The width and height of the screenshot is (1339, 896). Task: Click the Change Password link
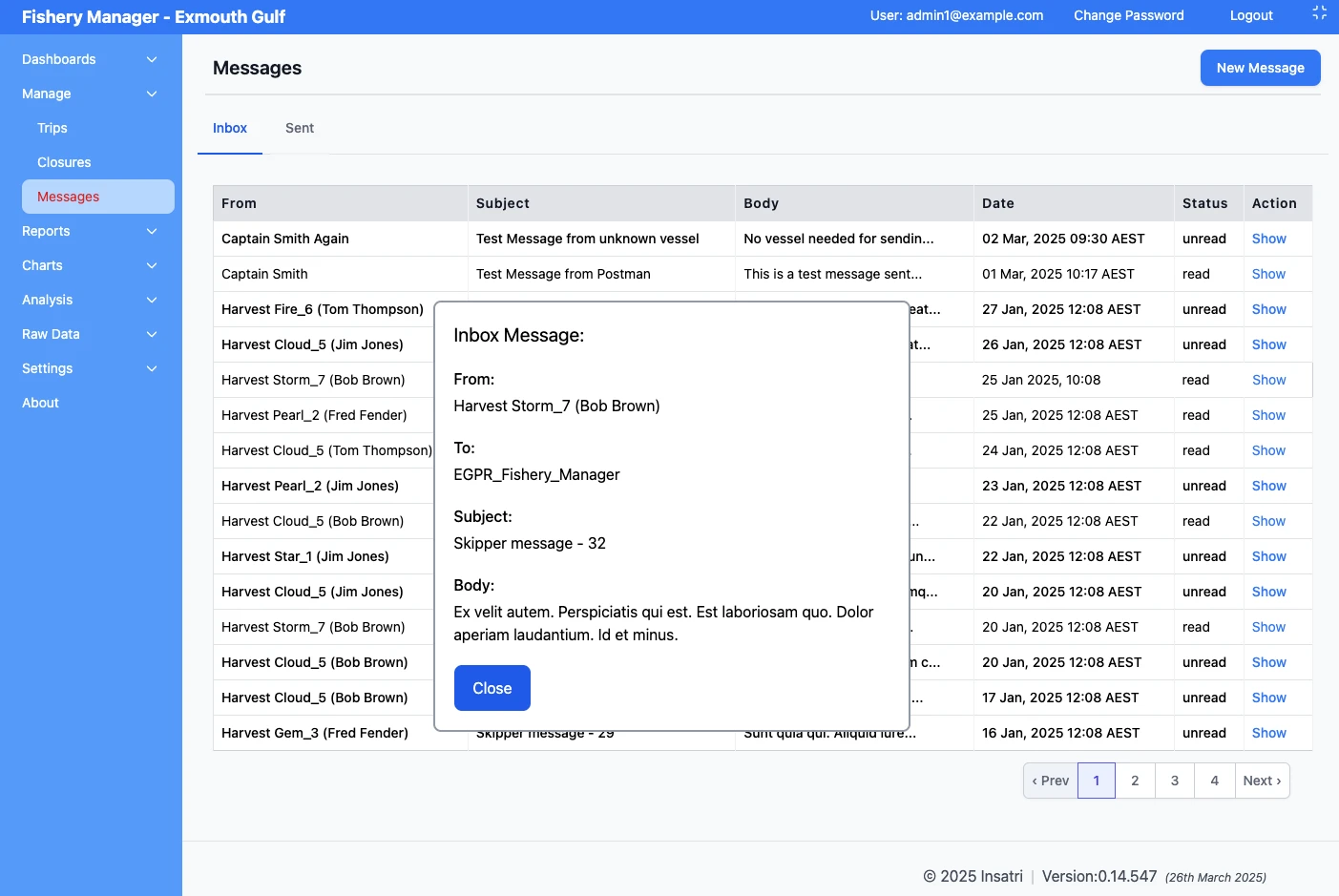(1128, 15)
